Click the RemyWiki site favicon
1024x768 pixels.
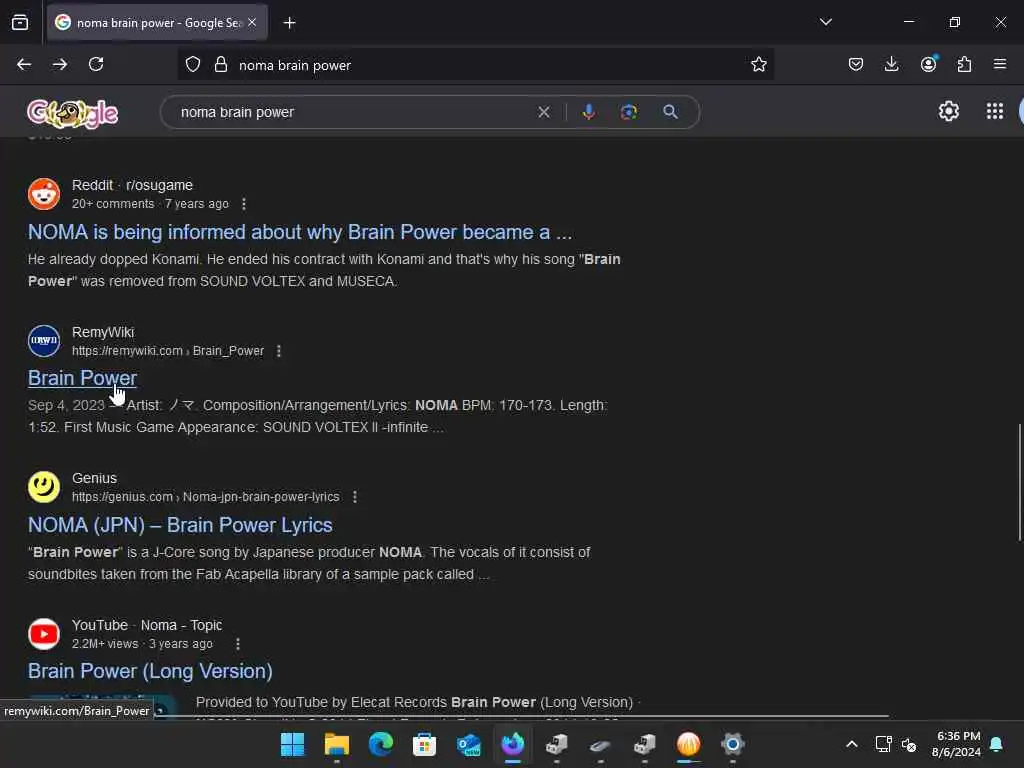tap(44, 341)
